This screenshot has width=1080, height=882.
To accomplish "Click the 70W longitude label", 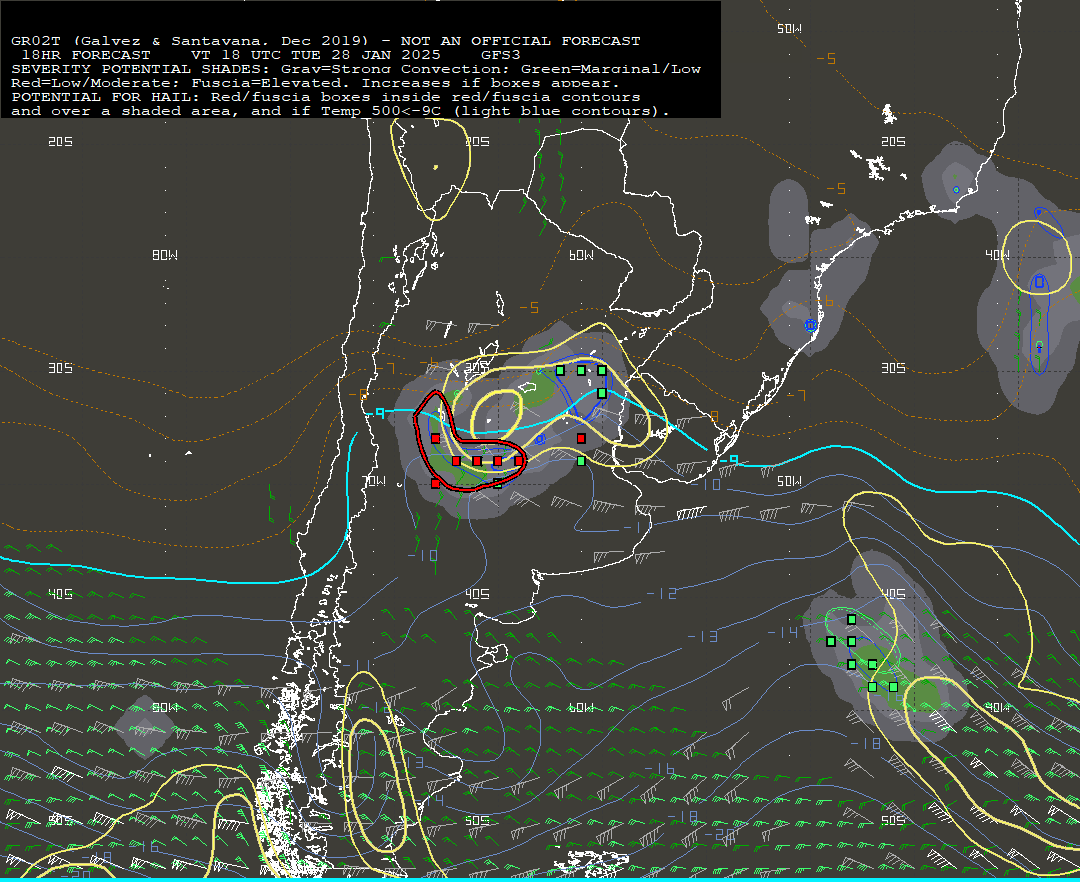I will coord(374,481).
